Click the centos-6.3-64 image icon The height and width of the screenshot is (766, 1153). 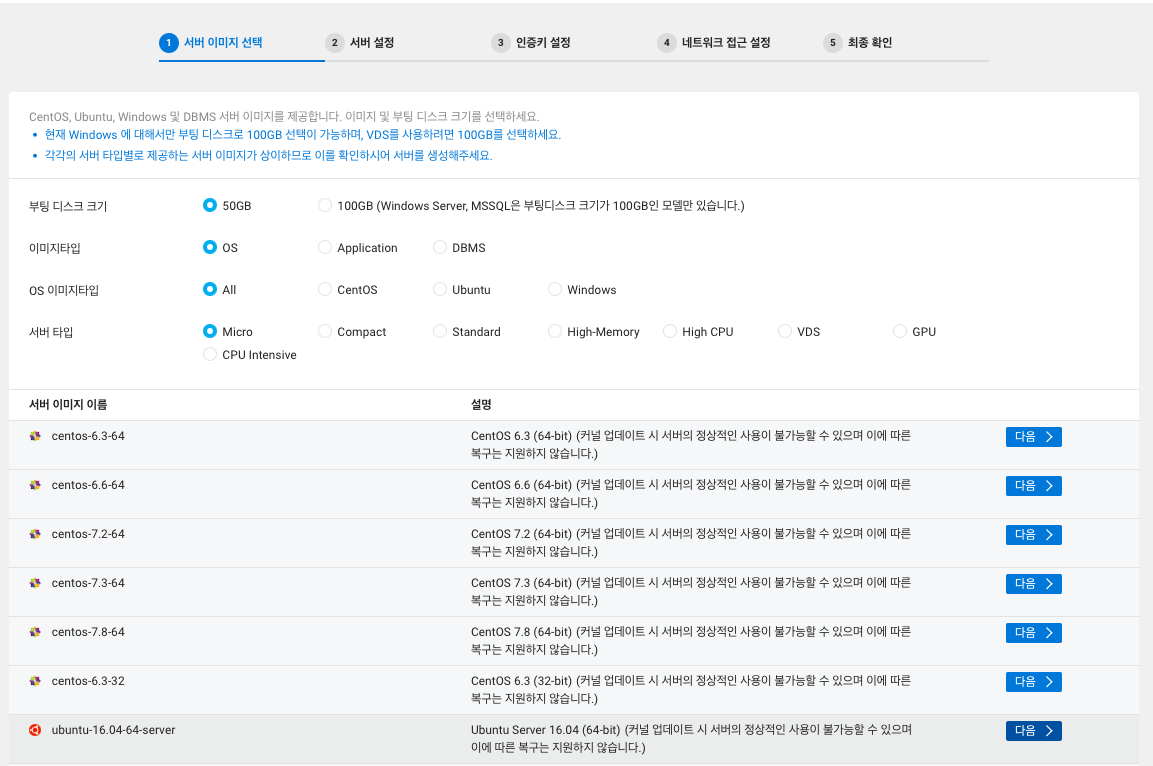pyautogui.click(x=35, y=436)
